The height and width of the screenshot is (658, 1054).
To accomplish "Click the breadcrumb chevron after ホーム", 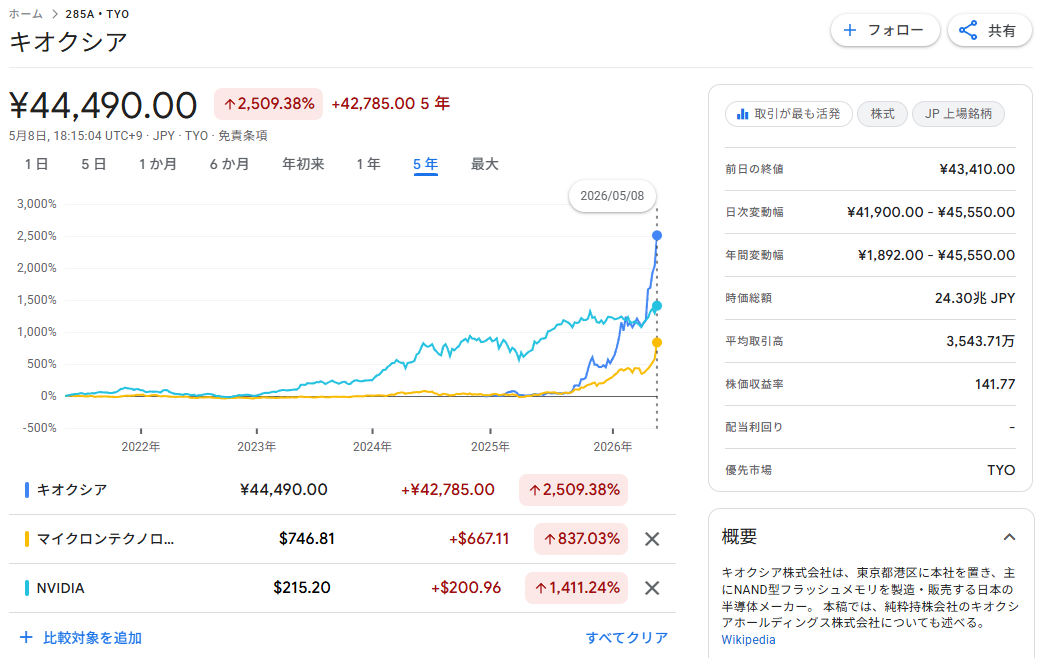I will 55,14.
